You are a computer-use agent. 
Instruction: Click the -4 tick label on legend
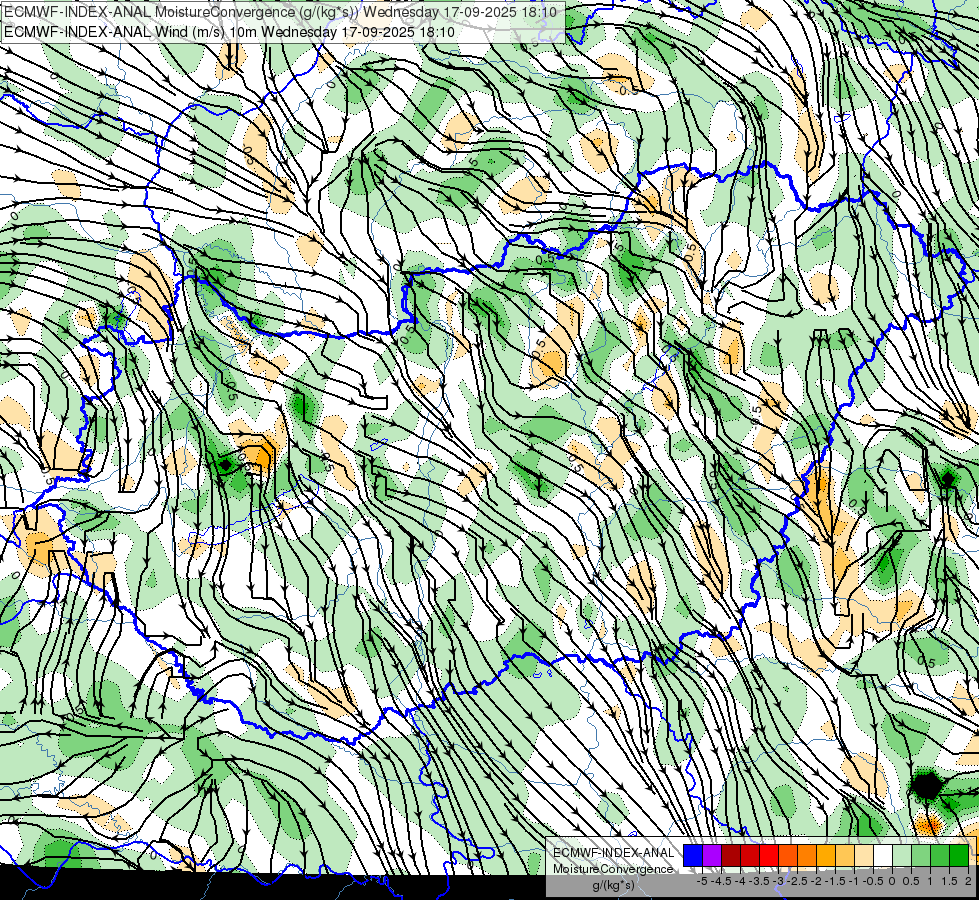point(740,881)
